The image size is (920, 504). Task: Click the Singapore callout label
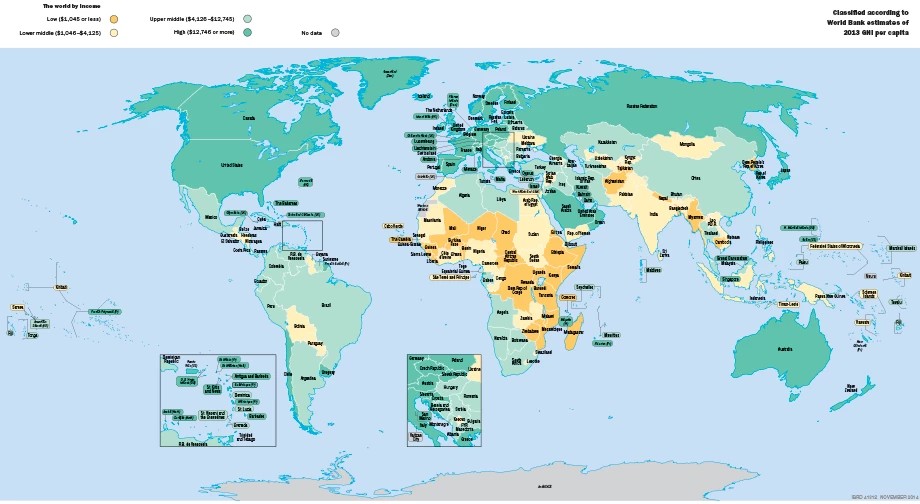click(x=730, y=280)
